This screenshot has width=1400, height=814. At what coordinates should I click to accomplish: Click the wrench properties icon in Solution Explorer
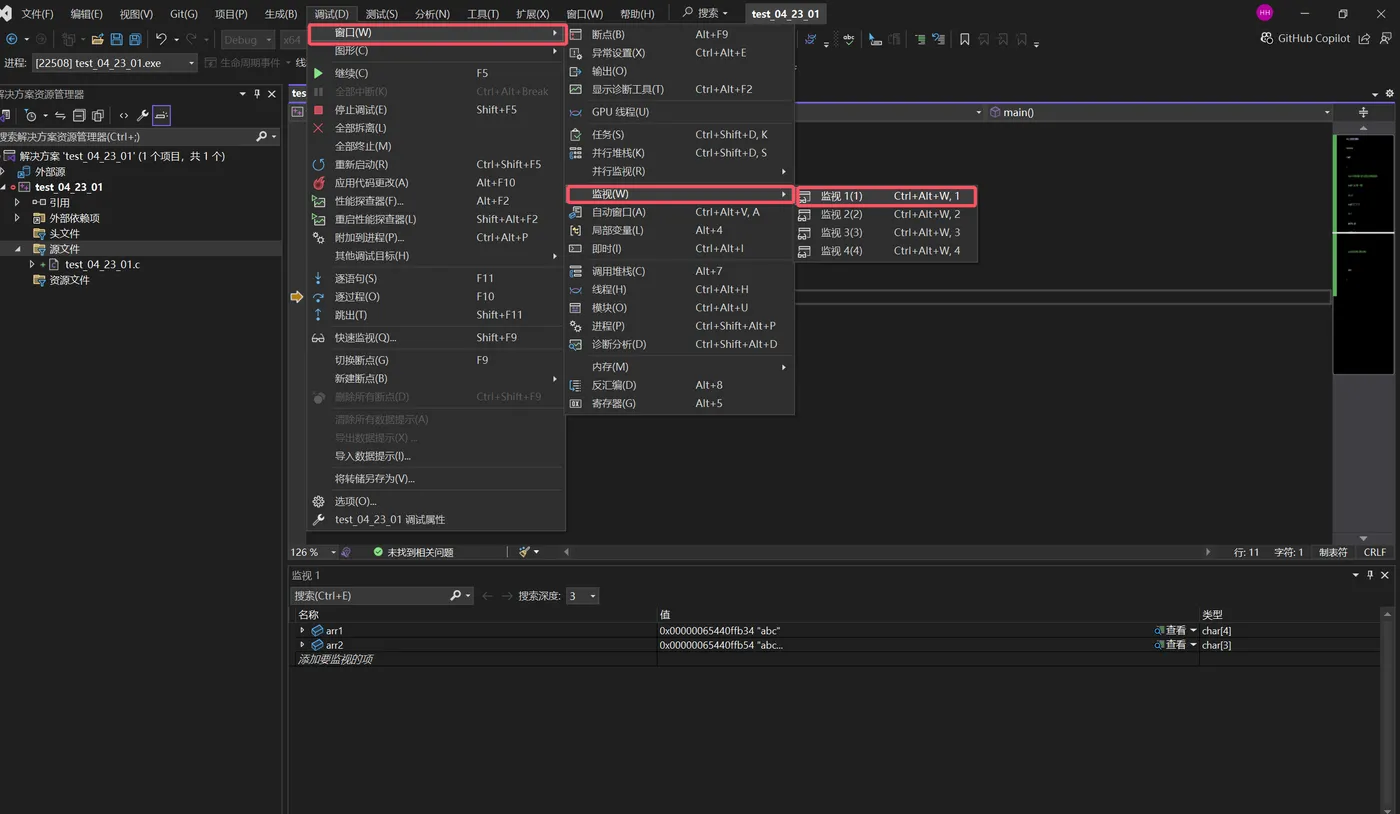[x=142, y=115]
